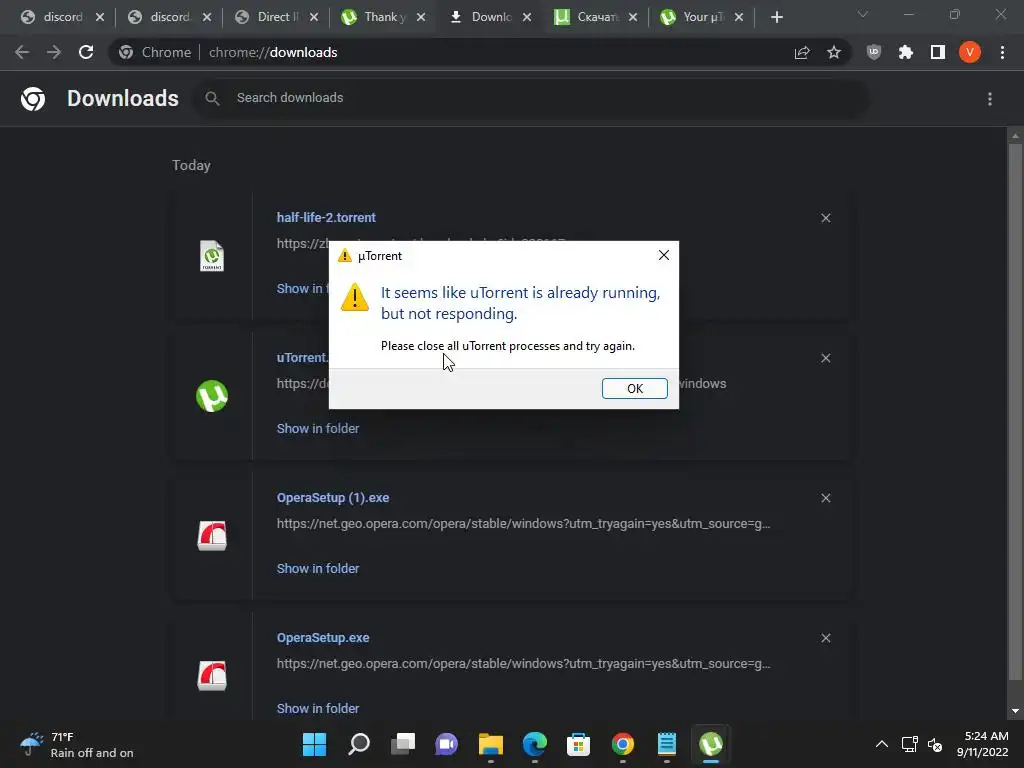
Task: Open µTorrent from the taskbar
Action: coord(711,744)
